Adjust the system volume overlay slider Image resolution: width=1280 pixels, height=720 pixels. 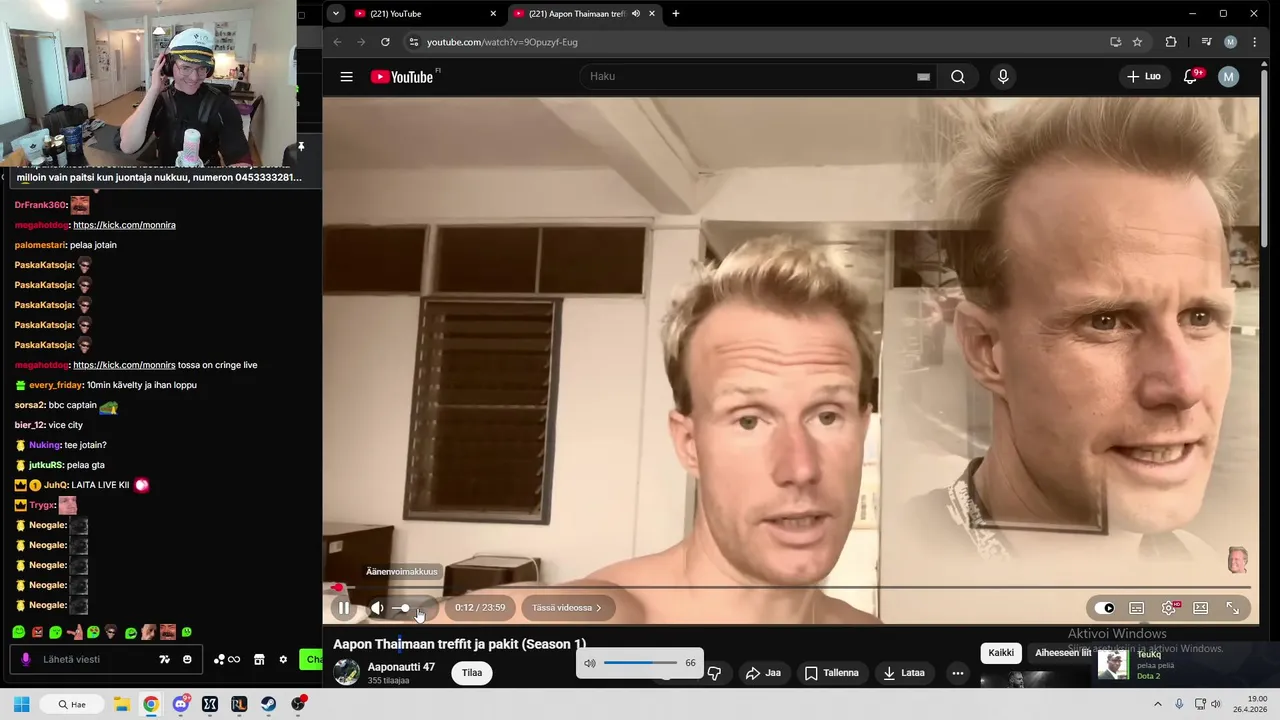point(640,663)
